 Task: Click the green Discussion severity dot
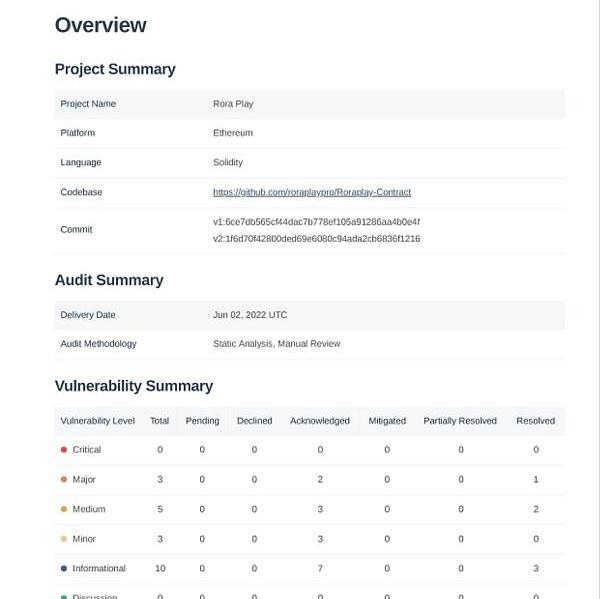[x=64, y=596]
